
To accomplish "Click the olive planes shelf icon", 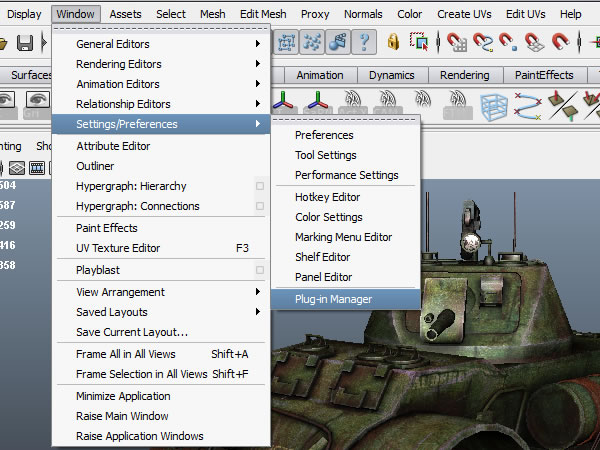I will coord(562,105).
